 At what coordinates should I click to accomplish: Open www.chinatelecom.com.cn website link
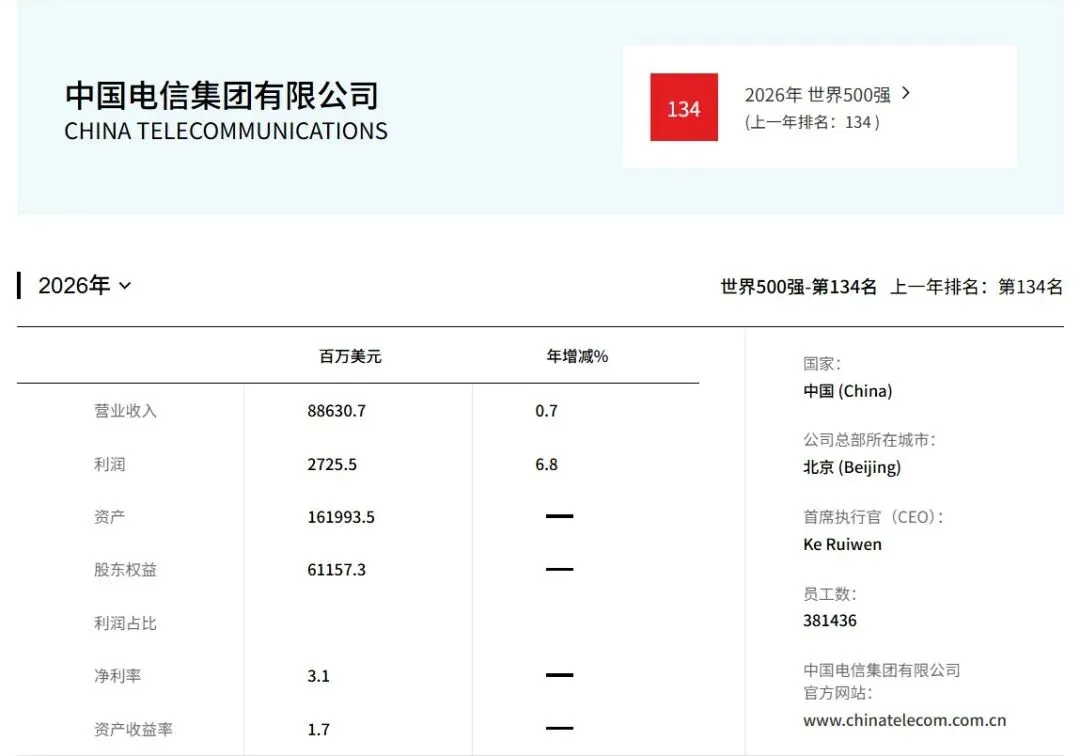coord(904,720)
